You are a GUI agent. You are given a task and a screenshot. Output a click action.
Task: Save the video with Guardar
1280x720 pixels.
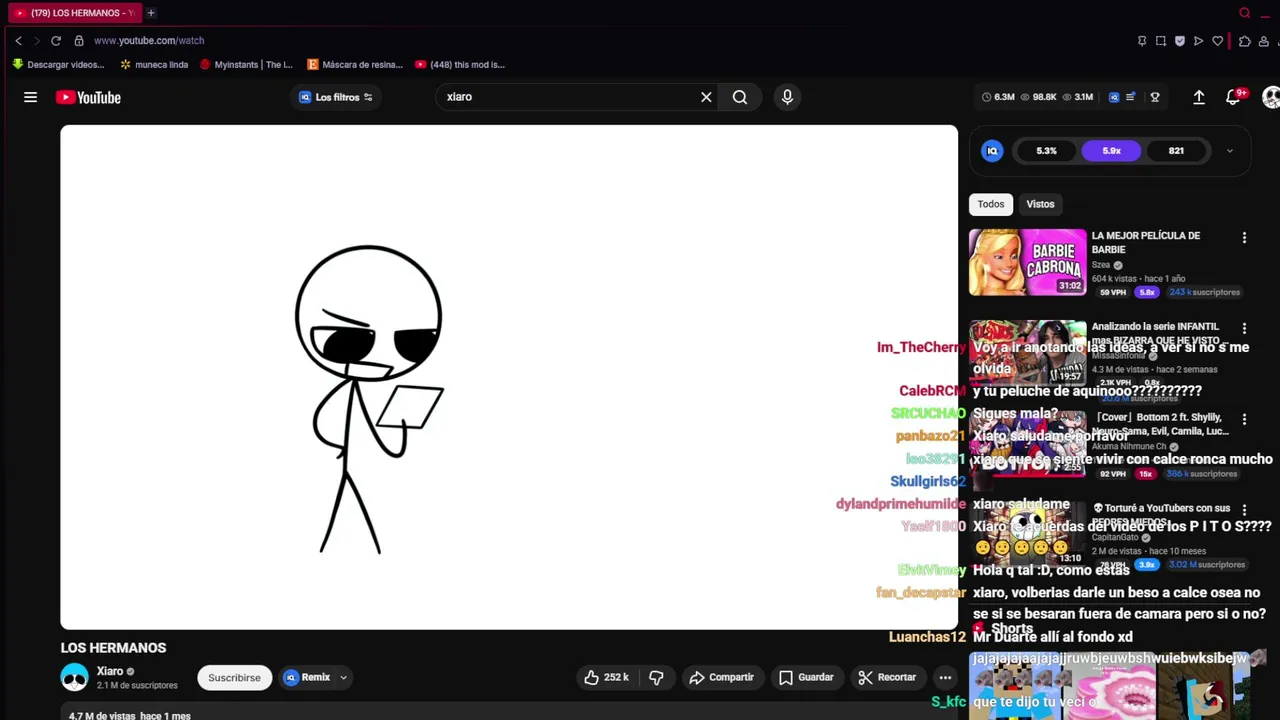[x=806, y=677]
